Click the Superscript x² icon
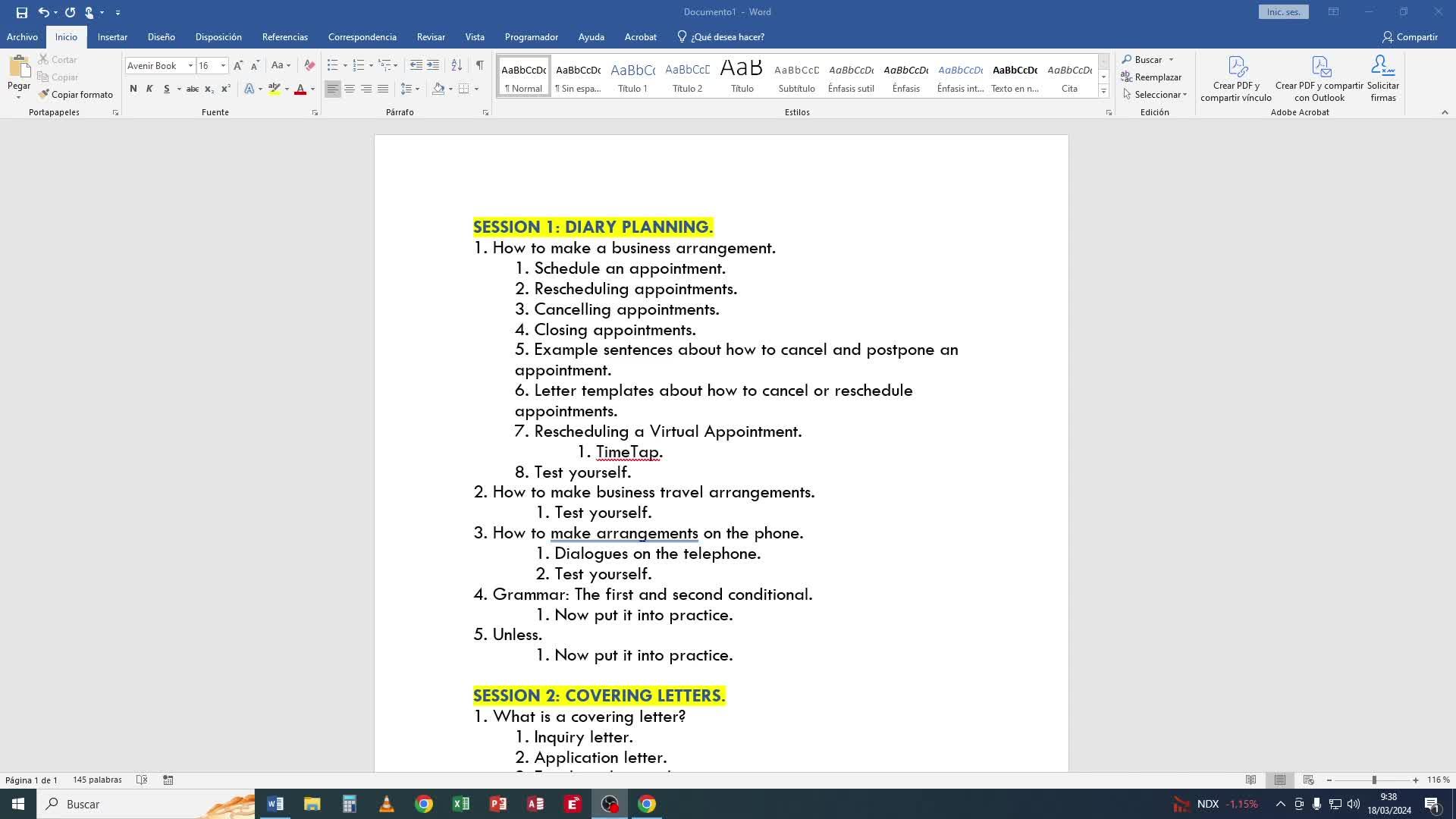Image resolution: width=1456 pixels, height=819 pixels. tap(226, 89)
